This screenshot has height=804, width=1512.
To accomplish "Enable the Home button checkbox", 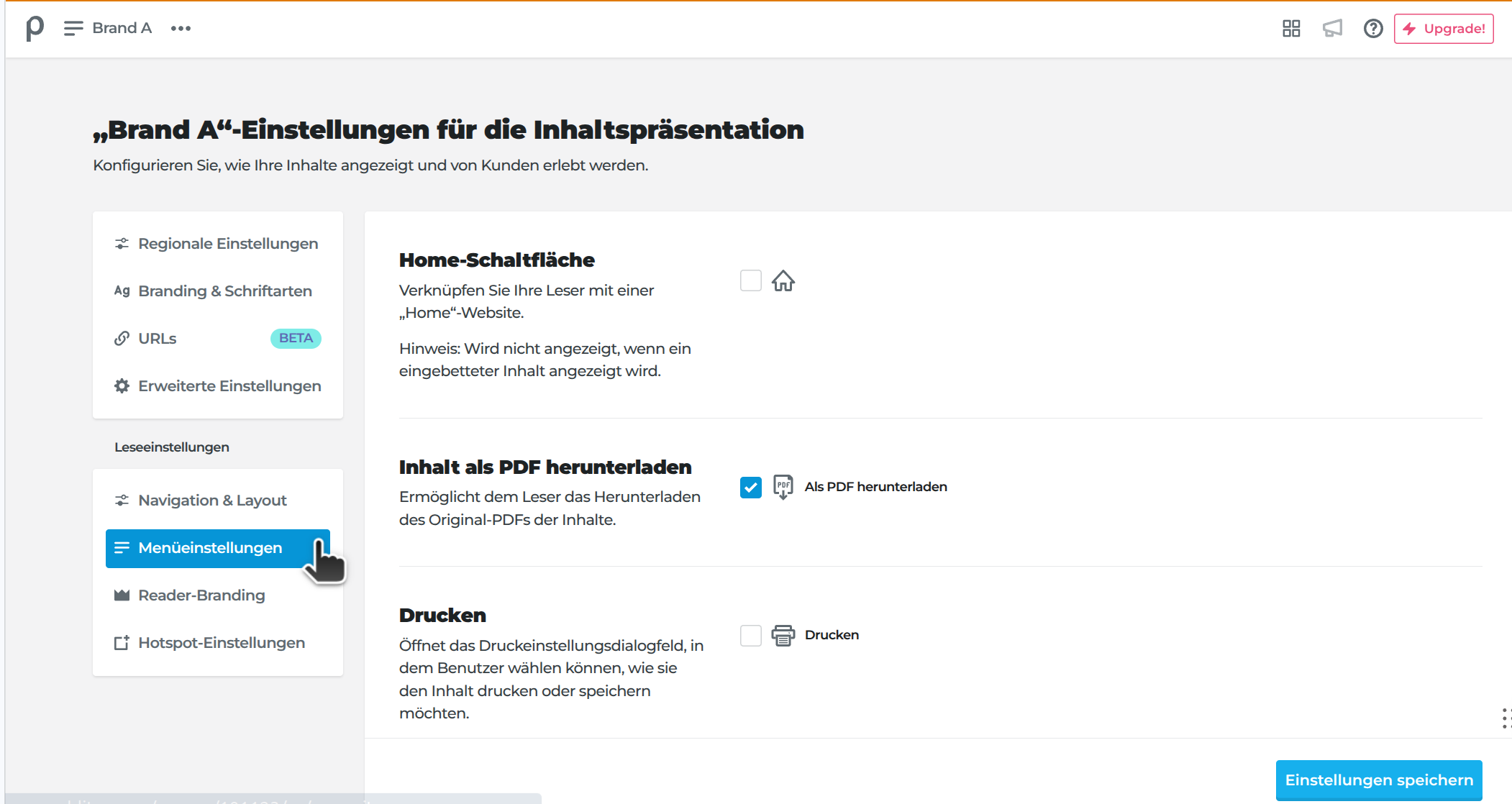I will point(750,280).
